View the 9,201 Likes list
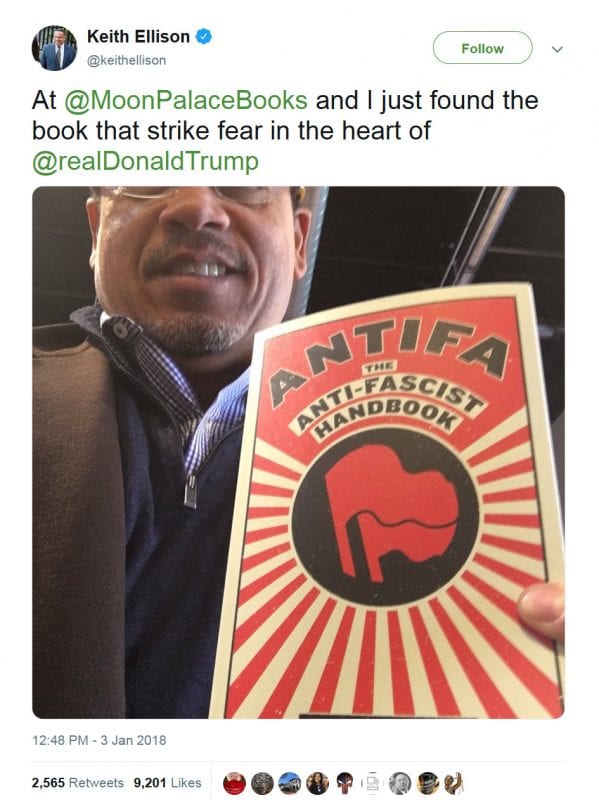This screenshot has height=800, width=599. pos(167,783)
